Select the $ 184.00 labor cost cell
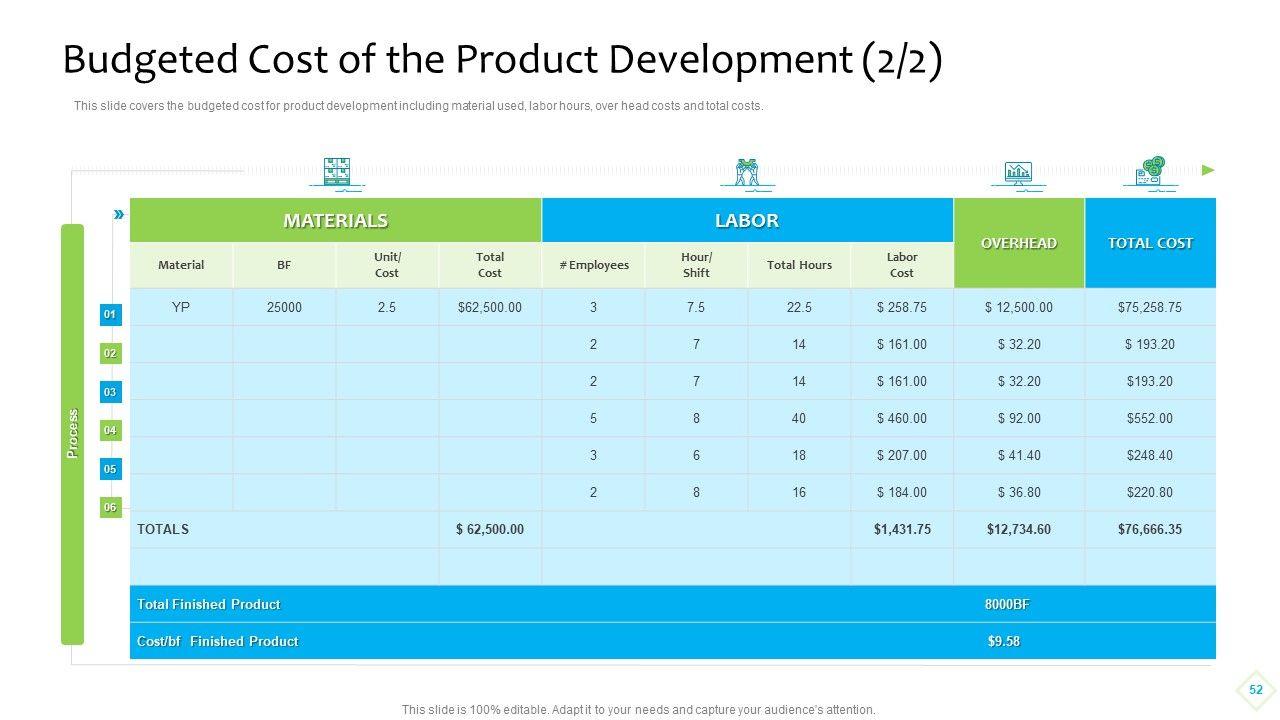This screenshot has width=1280, height=720. (x=902, y=492)
